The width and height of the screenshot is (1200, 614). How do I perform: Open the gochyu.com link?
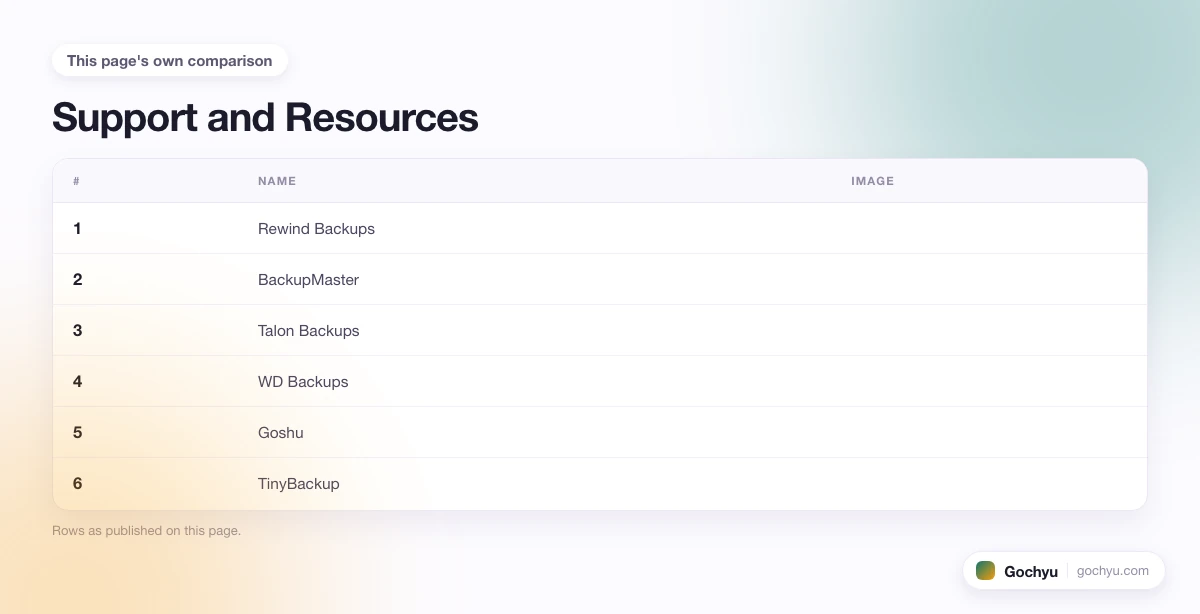coord(1113,571)
